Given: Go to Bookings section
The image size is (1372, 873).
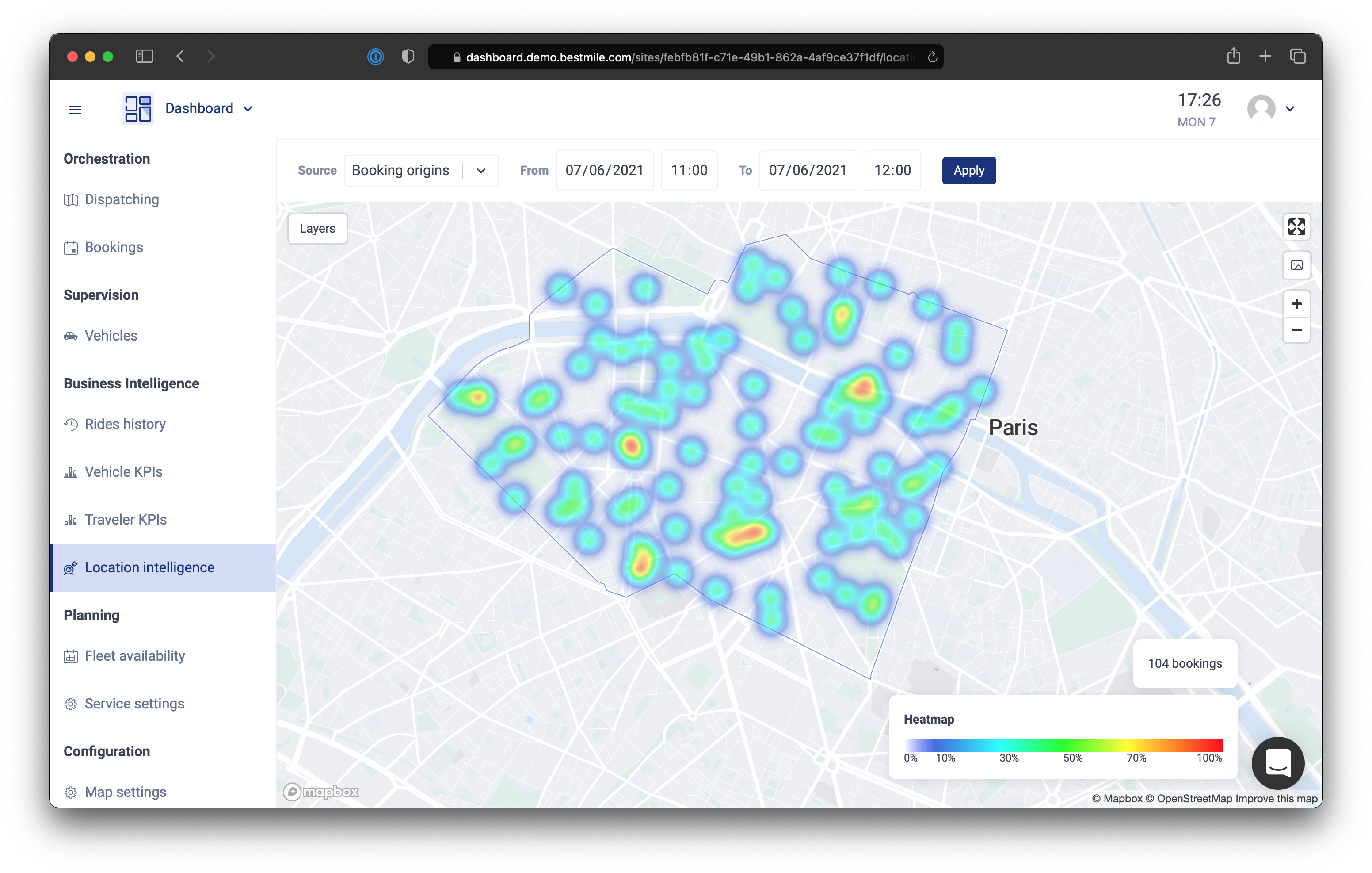Looking at the screenshot, I should pos(114,248).
